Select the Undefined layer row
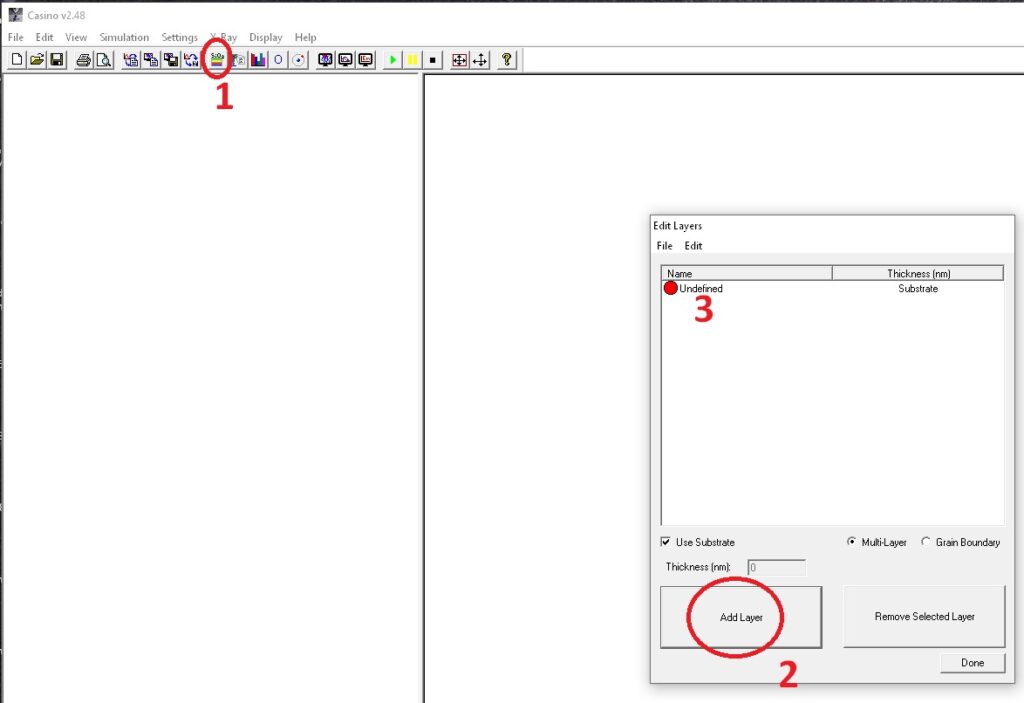Screen dimensions: 1024x703 pos(833,288)
